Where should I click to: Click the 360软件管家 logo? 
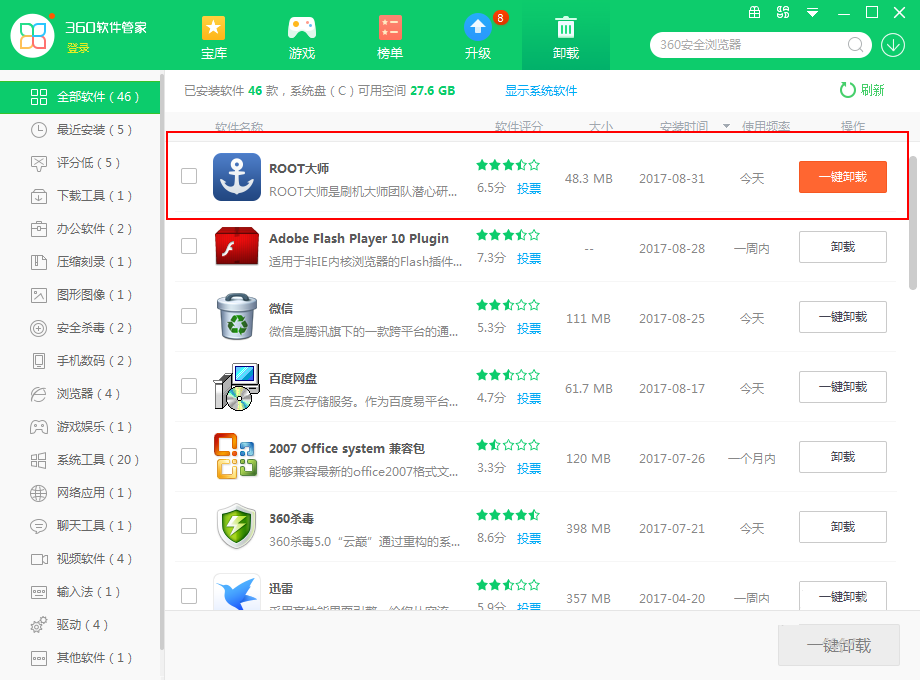coord(33,36)
